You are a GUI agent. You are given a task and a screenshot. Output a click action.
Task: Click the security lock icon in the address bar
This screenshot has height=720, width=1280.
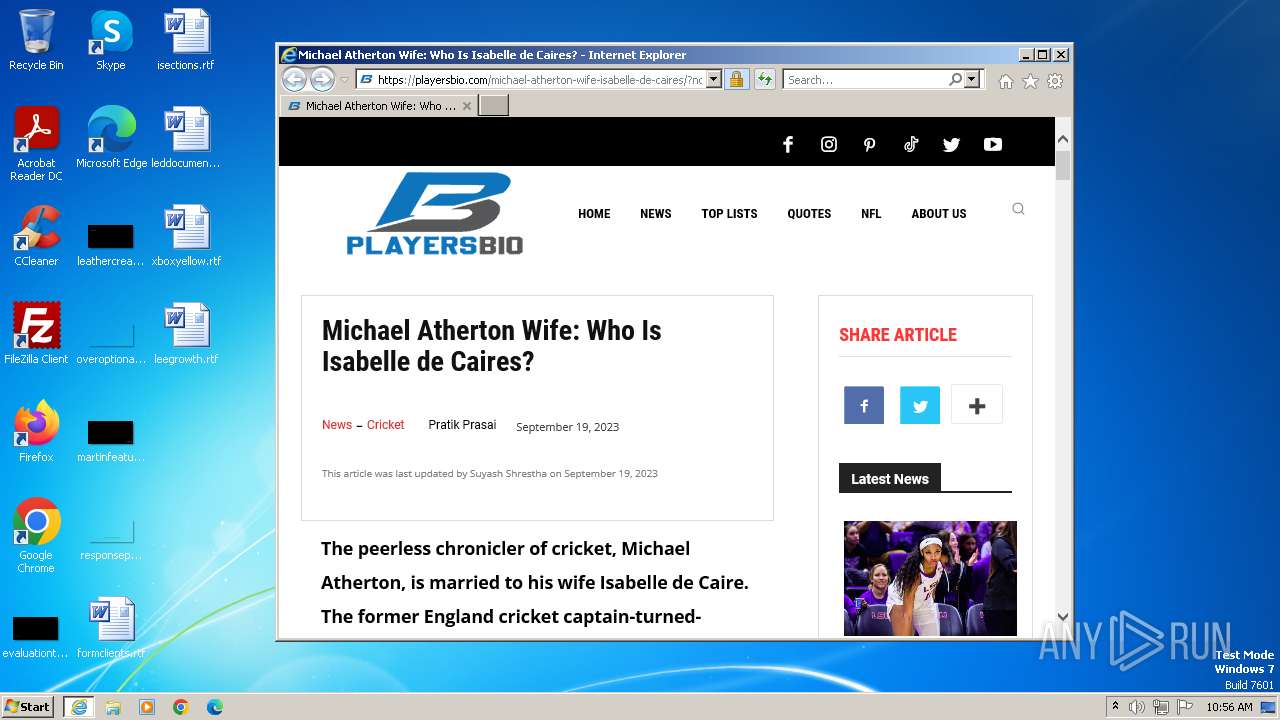736,80
